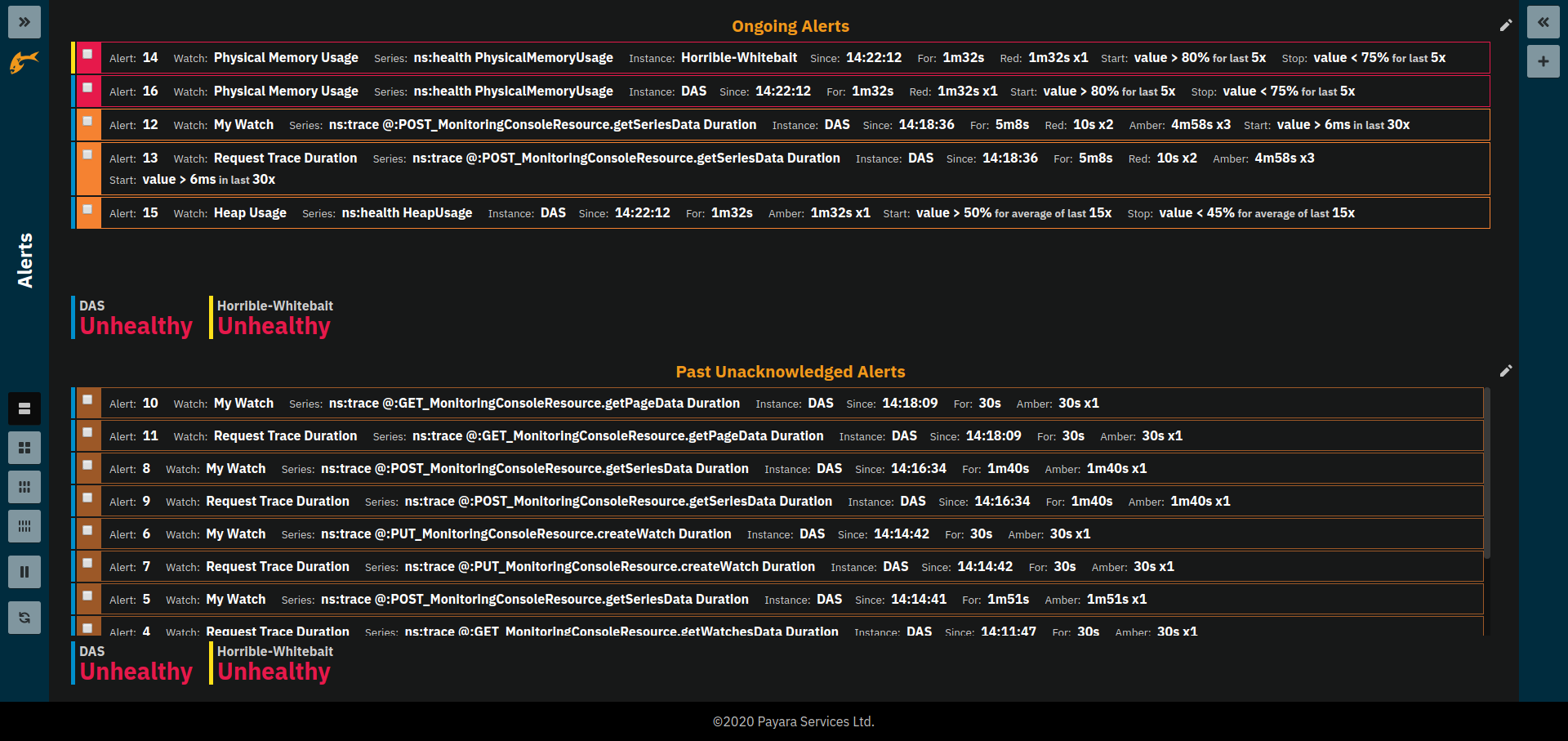Select the Horrible-Whitebait Unhealthy label
This screenshot has width=1568, height=741.
point(273,325)
